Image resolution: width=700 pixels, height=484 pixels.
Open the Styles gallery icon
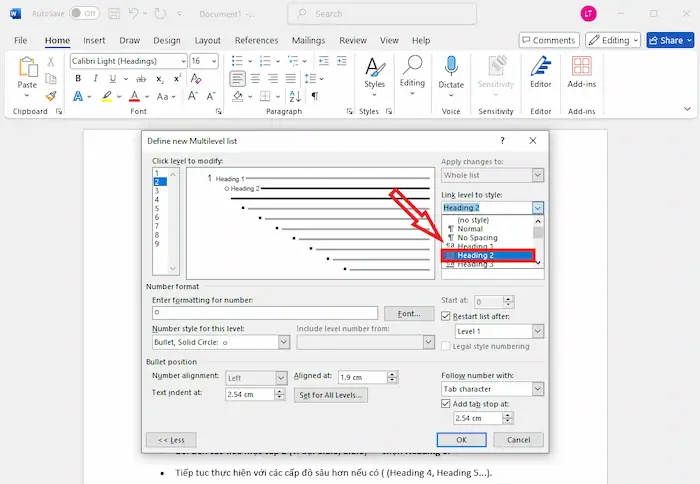pos(374,68)
